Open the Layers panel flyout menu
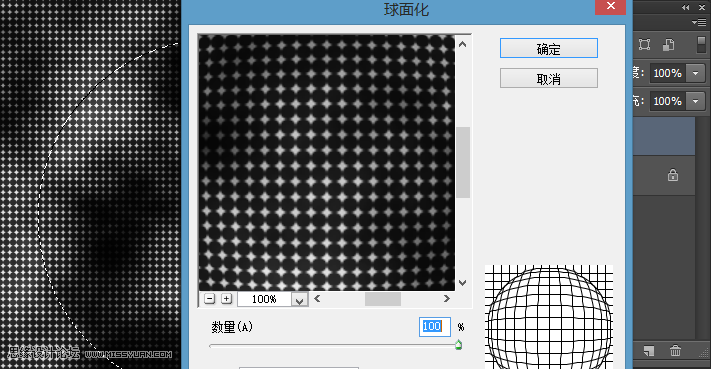711x369 pixels. (x=699, y=22)
